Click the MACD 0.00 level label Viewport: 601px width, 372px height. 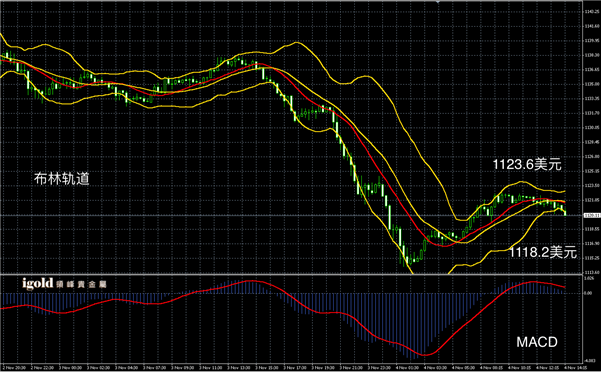(588, 293)
